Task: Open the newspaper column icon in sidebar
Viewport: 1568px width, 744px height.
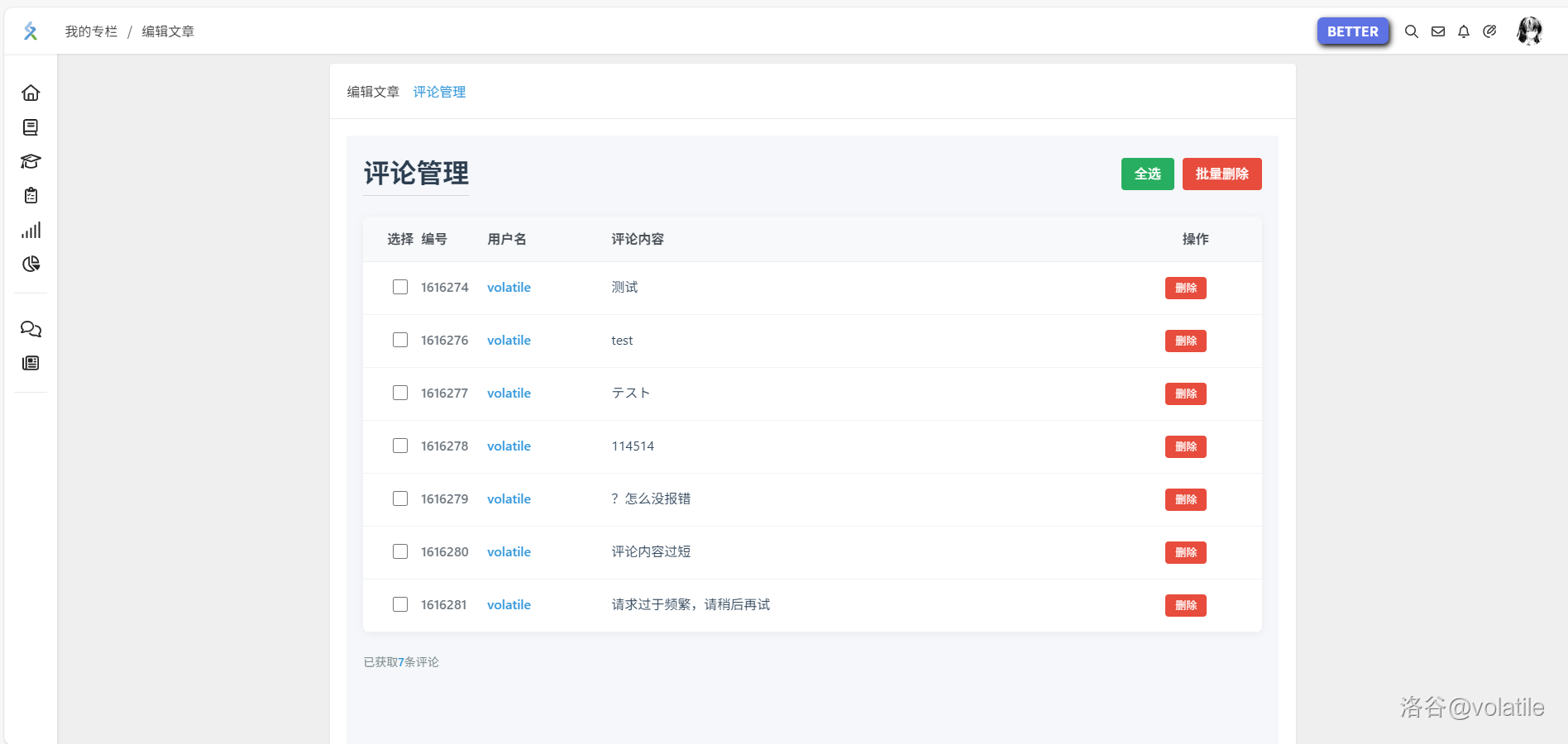Action: tap(31, 363)
